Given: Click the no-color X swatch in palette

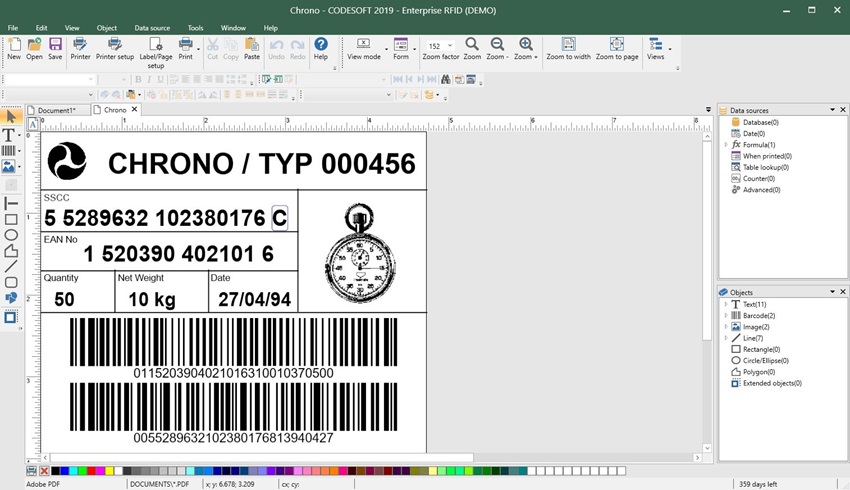Looking at the screenshot, I should 44,471.
